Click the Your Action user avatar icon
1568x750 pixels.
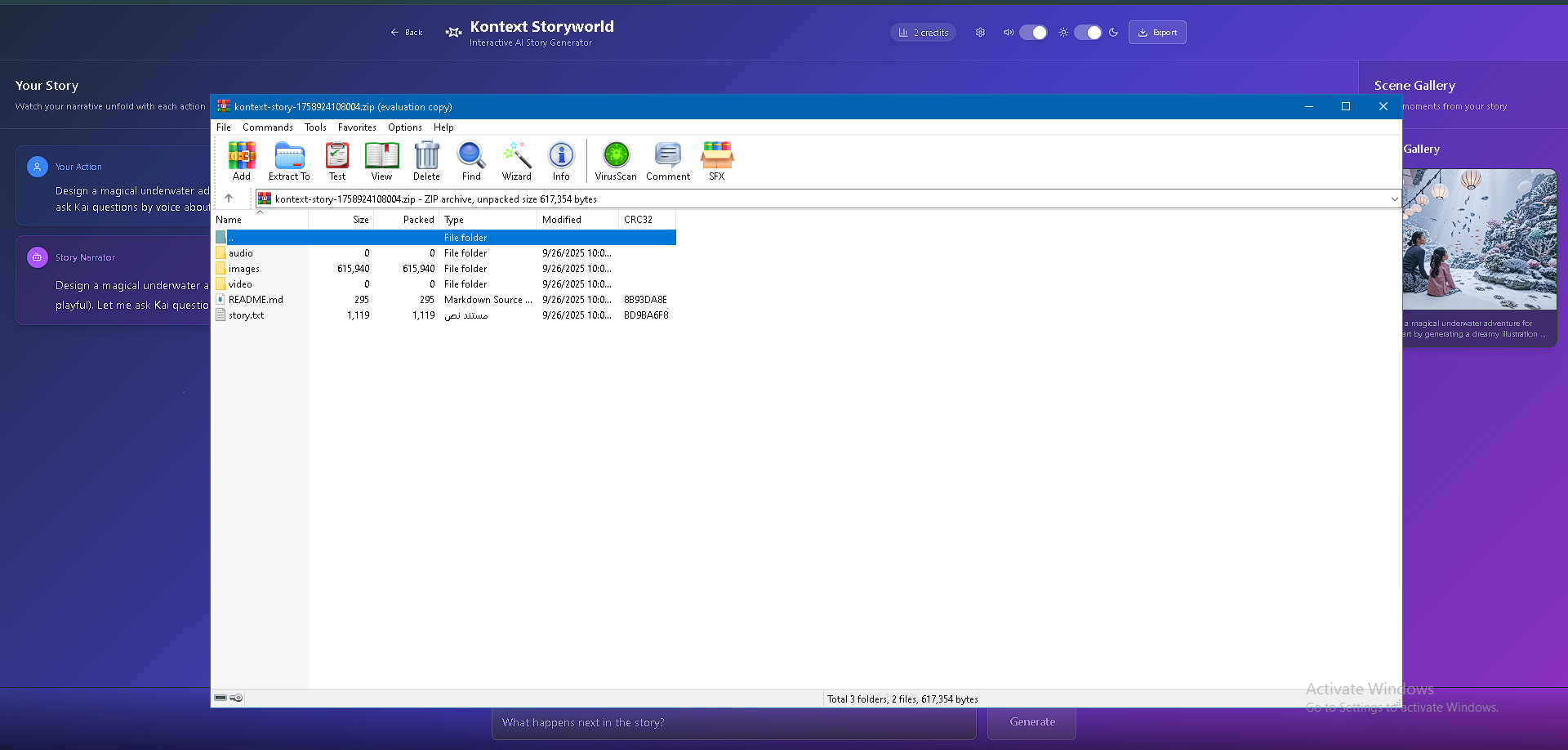(38, 167)
